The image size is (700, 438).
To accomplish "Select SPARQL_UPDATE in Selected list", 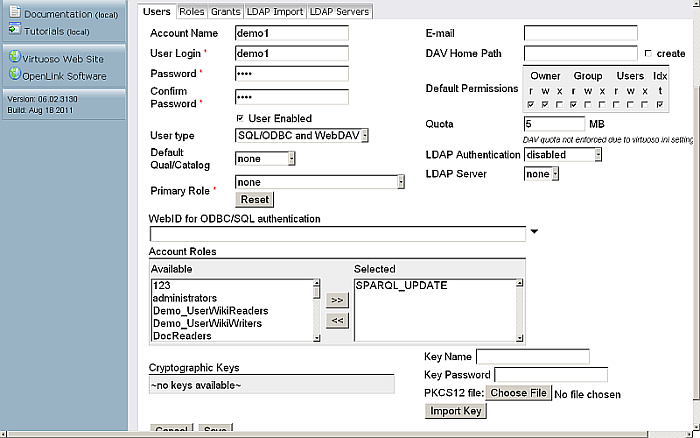I will coord(435,285).
